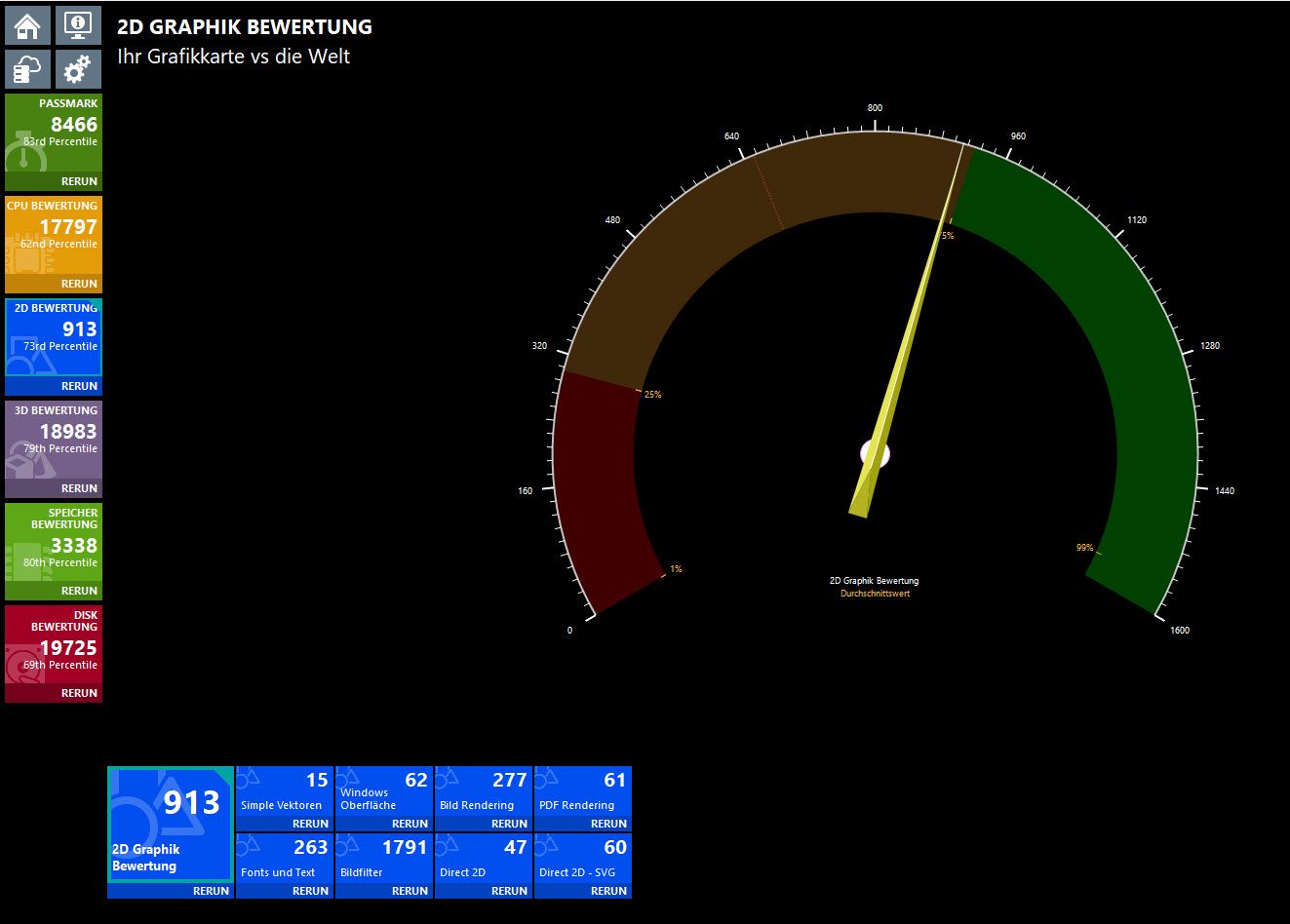
Task: Rerun the Windows Oberfläche test
Action: (410, 824)
